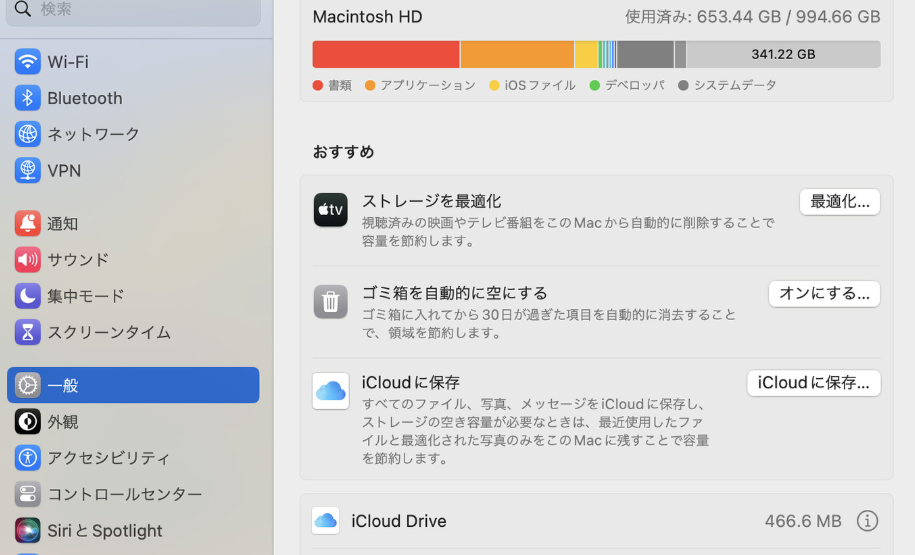Click the おすすめ section heading
The width and height of the screenshot is (915, 555).
click(x=343, y=152)
